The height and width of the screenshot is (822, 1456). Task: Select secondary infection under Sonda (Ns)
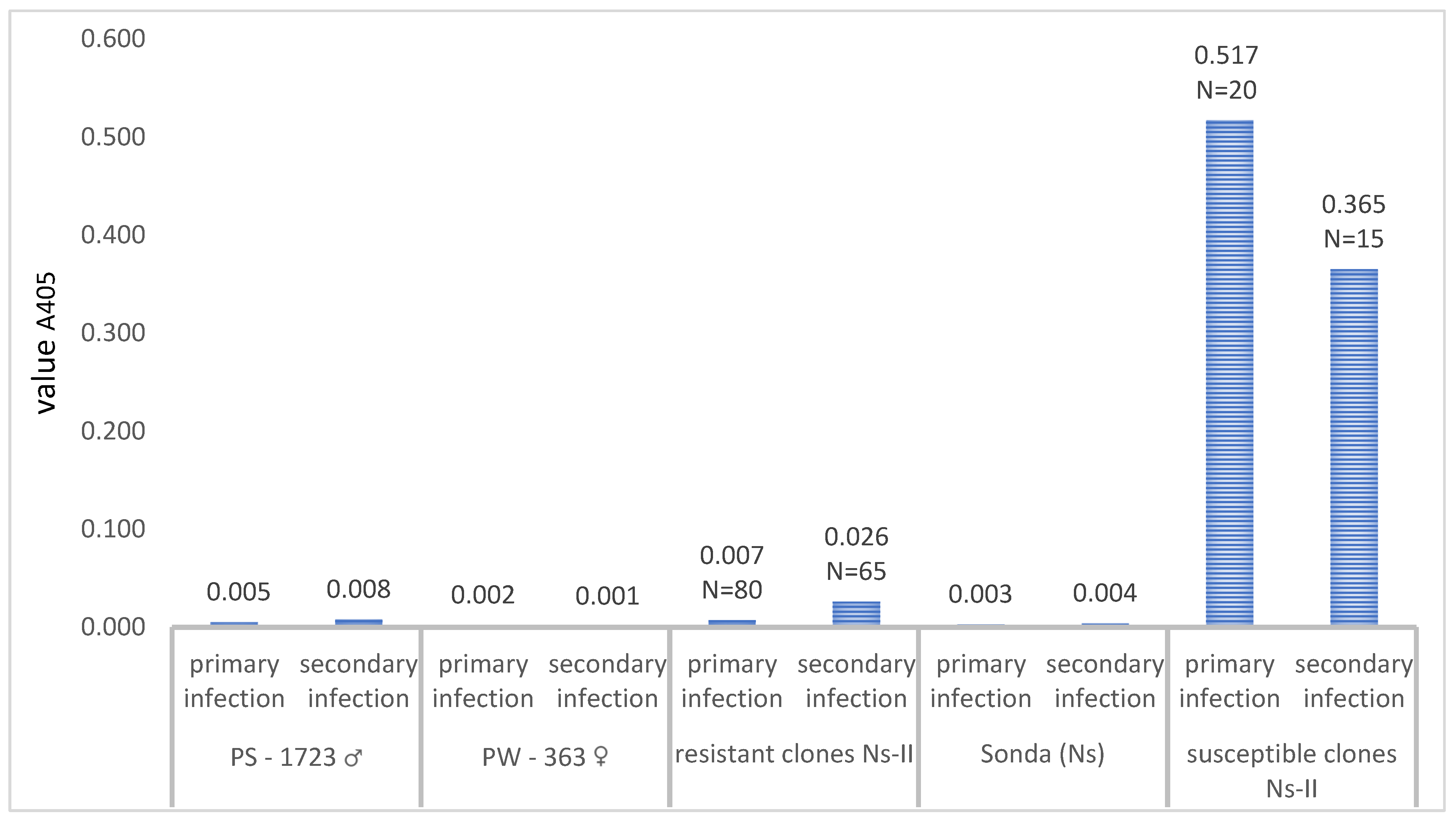(x=1105, y=681)
